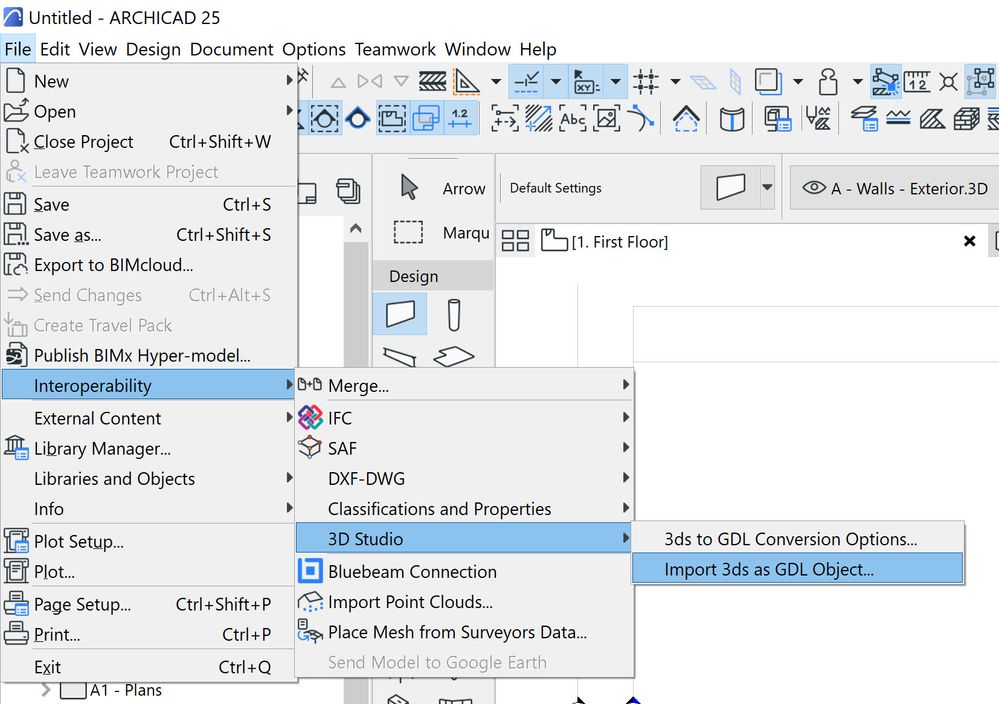Open Library Manager… from File menu
Viewport: 999px width, 704px height.
click(x=148, y=449)
